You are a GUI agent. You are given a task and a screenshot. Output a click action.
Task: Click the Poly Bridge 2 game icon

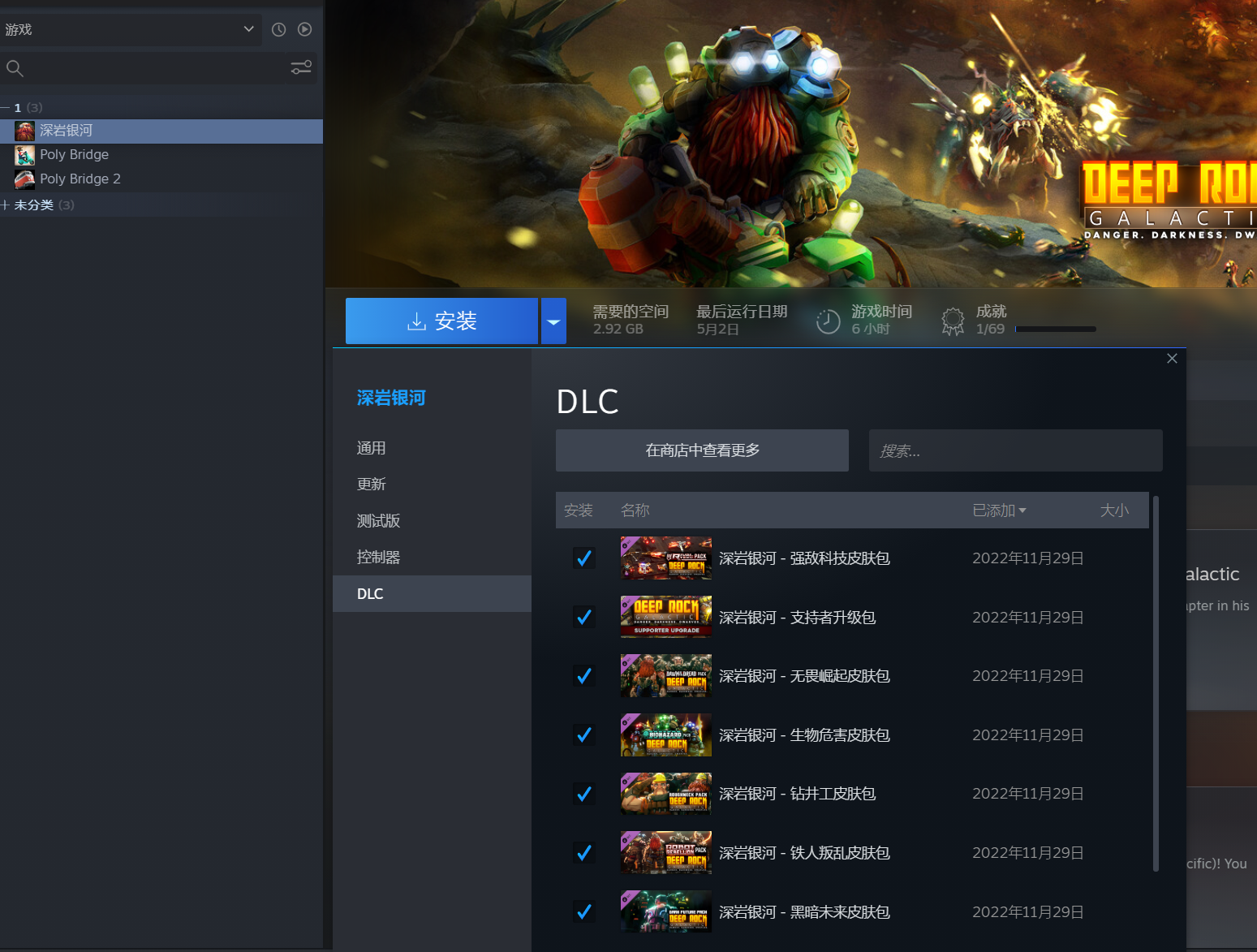tap(24, 179)
